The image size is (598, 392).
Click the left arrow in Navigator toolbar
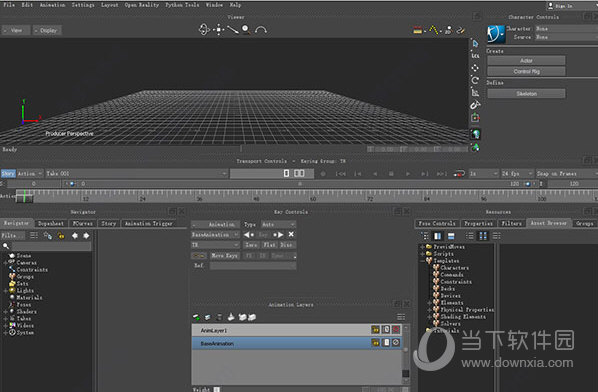(x=75, y=236)
